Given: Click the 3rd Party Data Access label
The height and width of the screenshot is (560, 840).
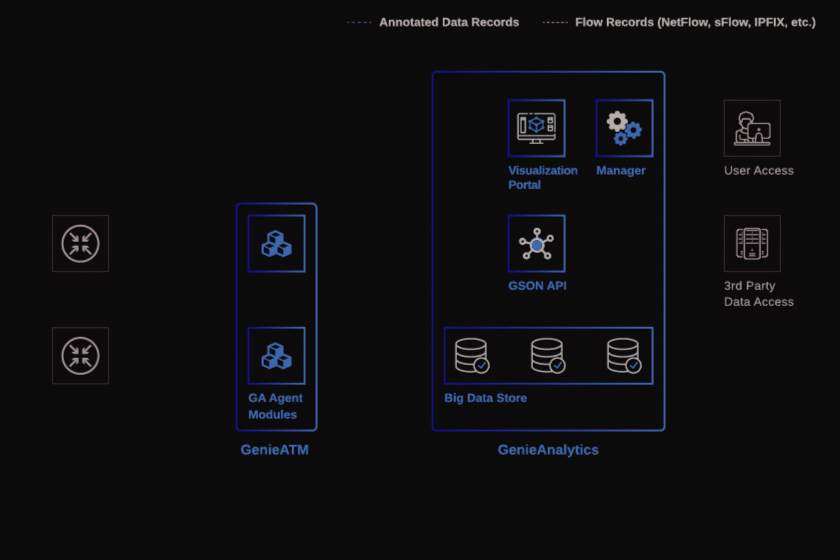Looking at the screenshot, I should click(x=759, y=294).
